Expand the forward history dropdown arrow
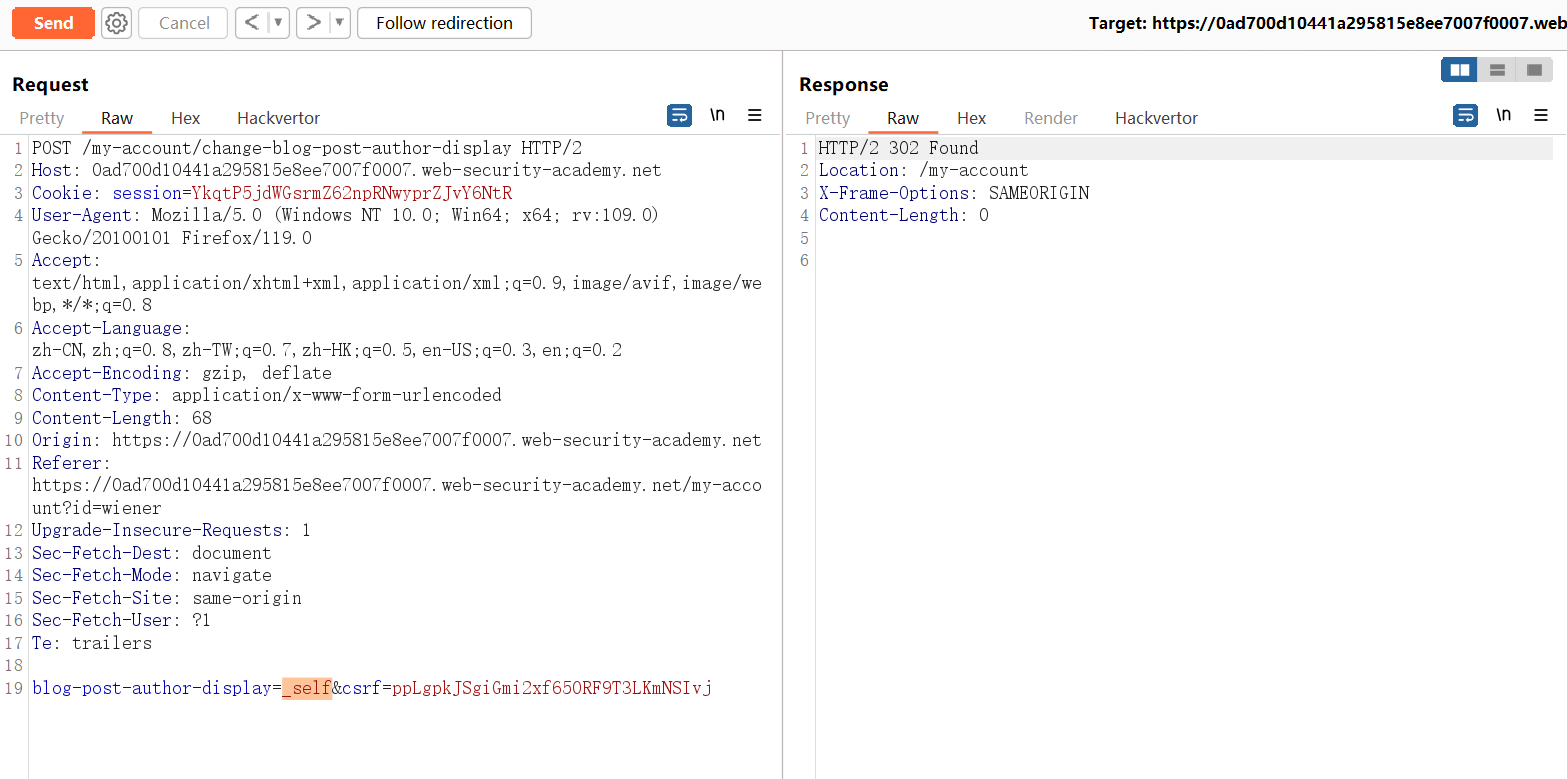Screen dimensions: 1567x779 pos(339,23)
